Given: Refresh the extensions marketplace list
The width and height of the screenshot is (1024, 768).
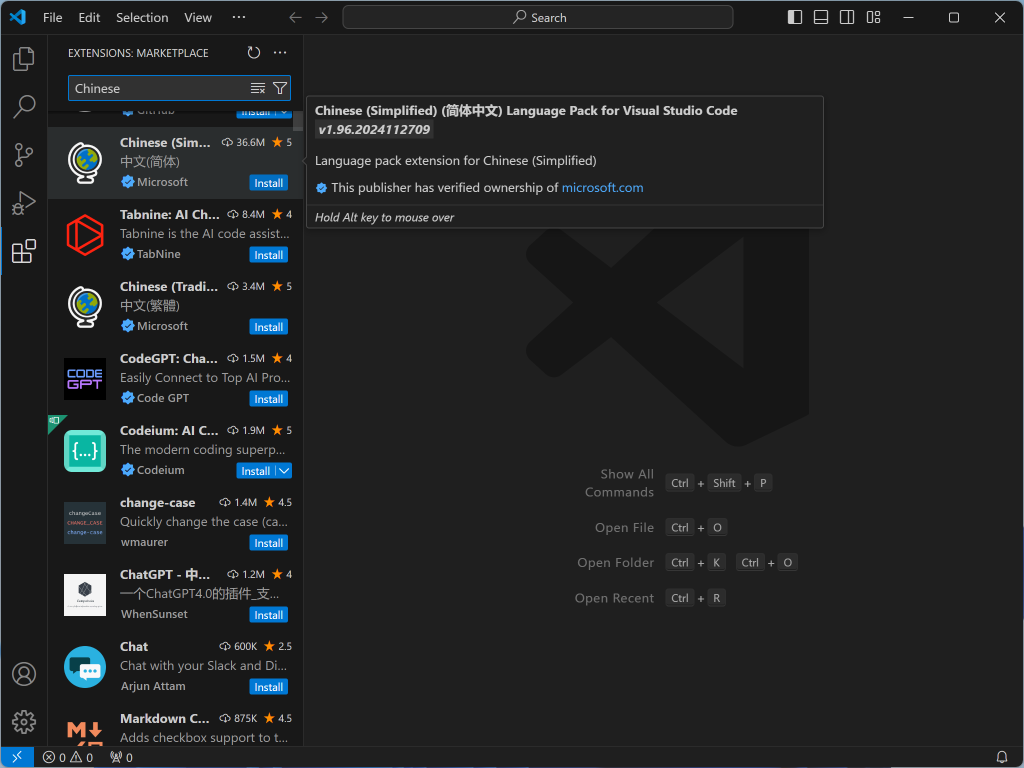Looking at the screenshot, I should 254,53.
